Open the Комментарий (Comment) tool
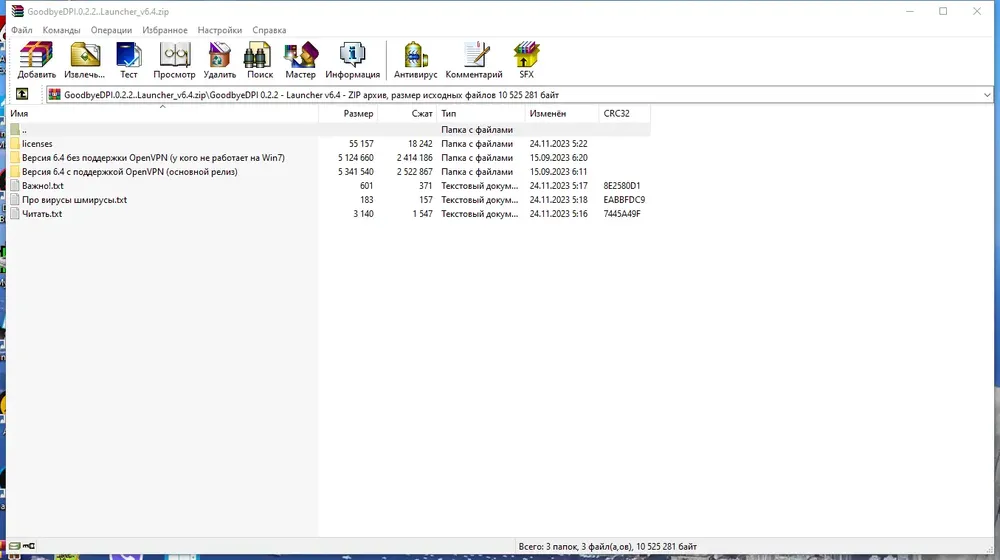 pyautogui.click(x=474, y=60)
